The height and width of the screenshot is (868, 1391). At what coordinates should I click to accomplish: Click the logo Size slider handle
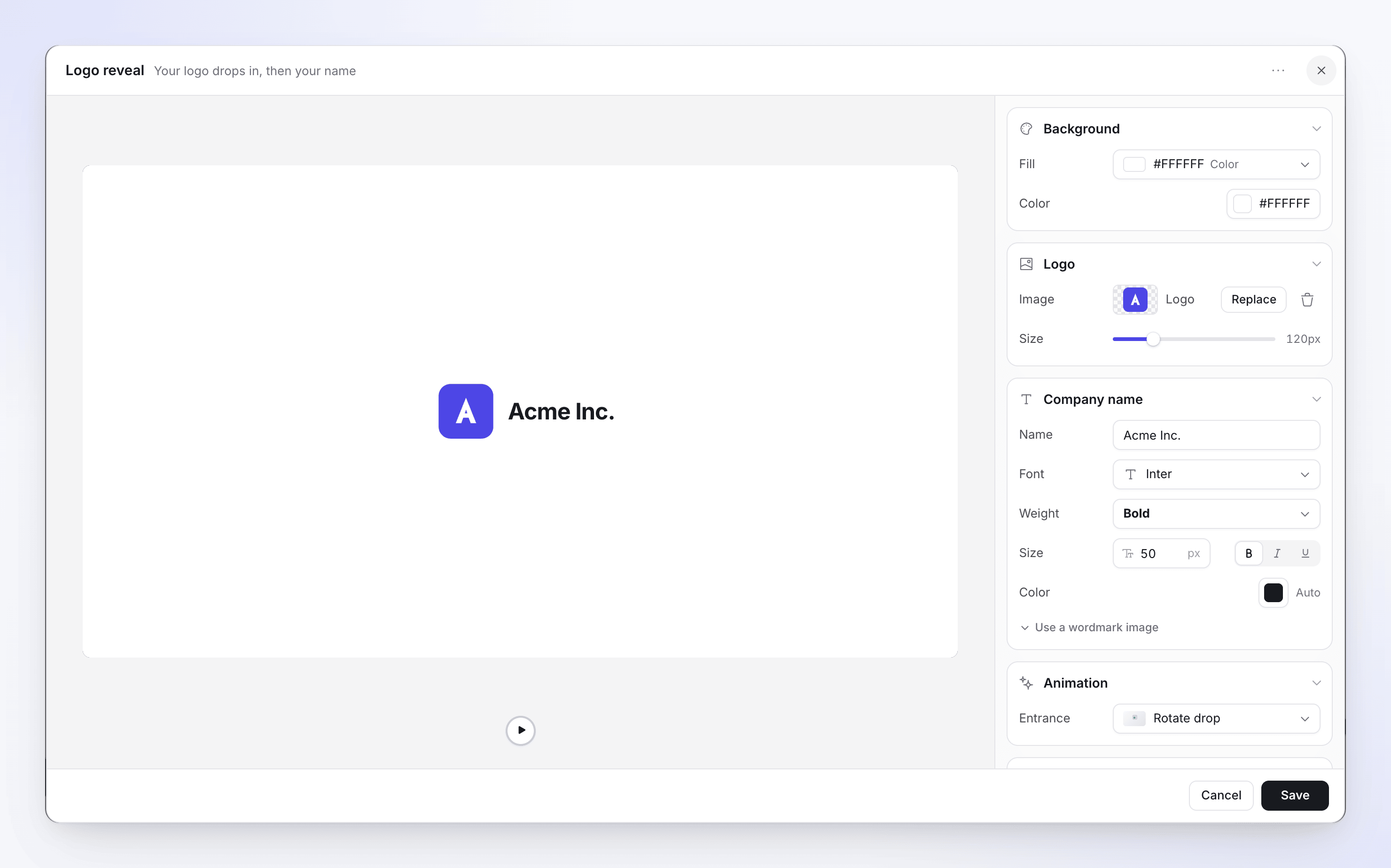[1153, 339]
